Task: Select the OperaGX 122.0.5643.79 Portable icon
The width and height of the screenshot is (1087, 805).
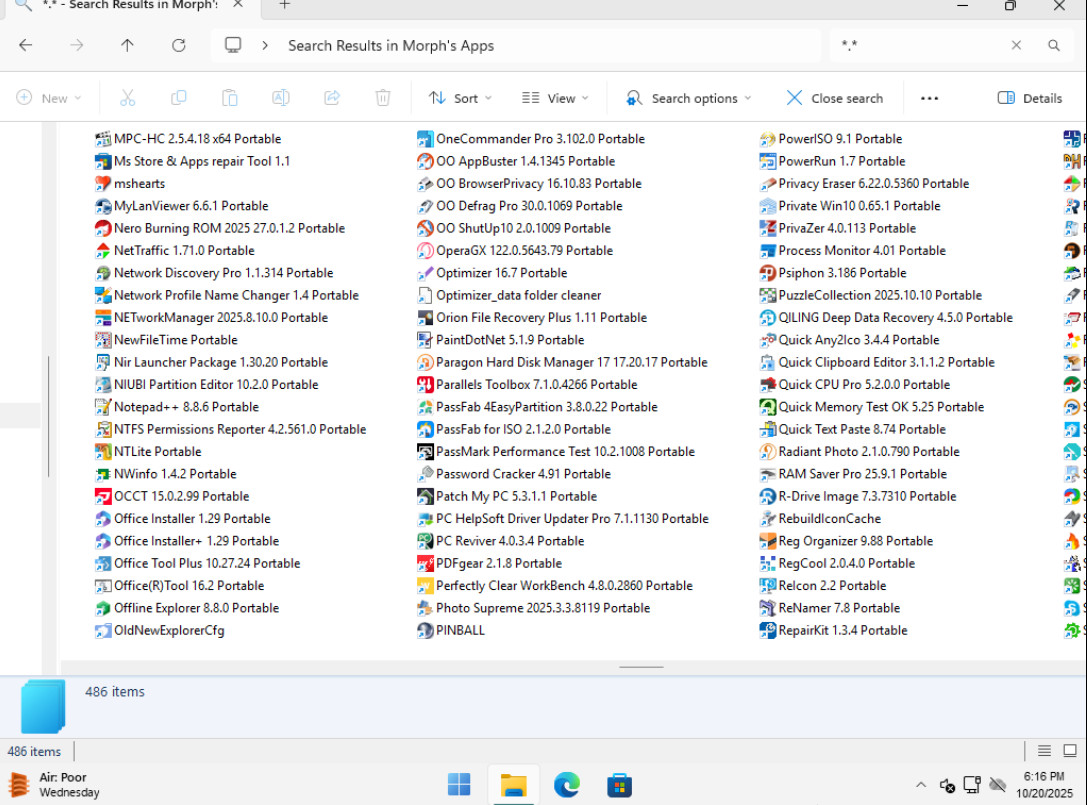Action: point(425,251)
